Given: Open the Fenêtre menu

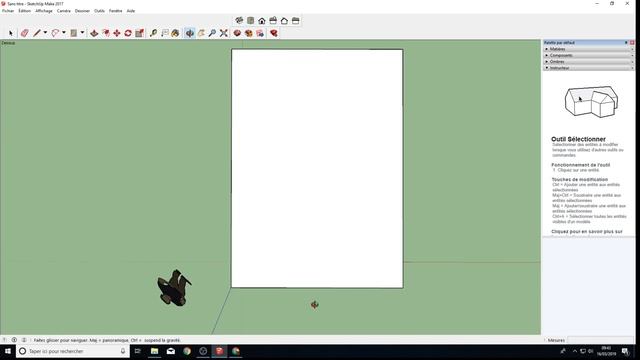Looking at the screenshot, I should click(116, 11).
